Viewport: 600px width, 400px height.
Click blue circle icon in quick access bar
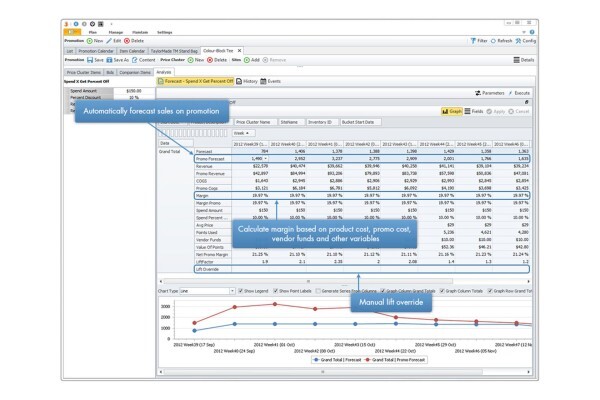[76, 24]
